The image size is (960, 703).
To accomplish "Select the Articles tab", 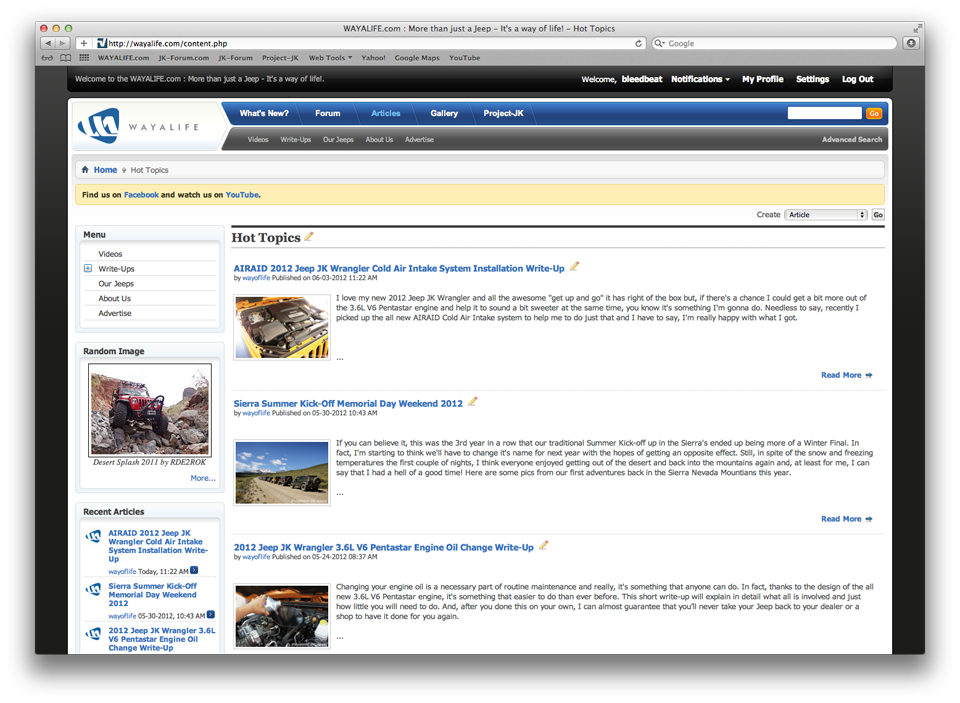I will click(x=386, y=113).
